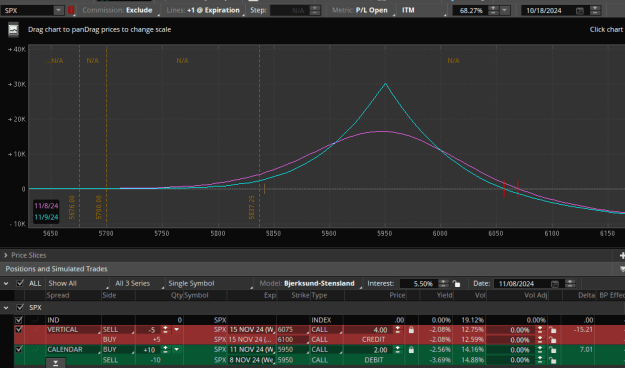
Task: Open the Show All filter dropdown
Action: (78, 283)
